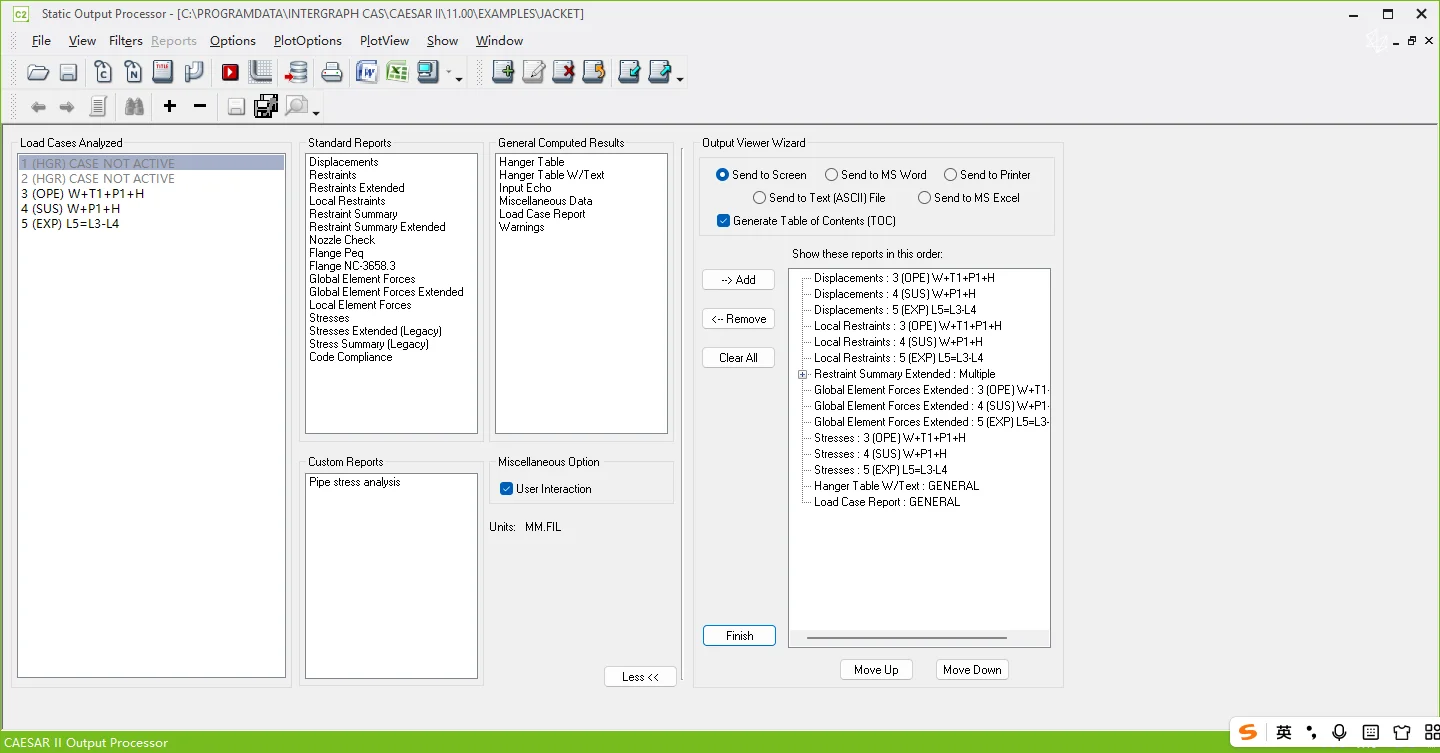Click the --> Add button
This screenshot has height=753, width=1440.
click(739, 280)
